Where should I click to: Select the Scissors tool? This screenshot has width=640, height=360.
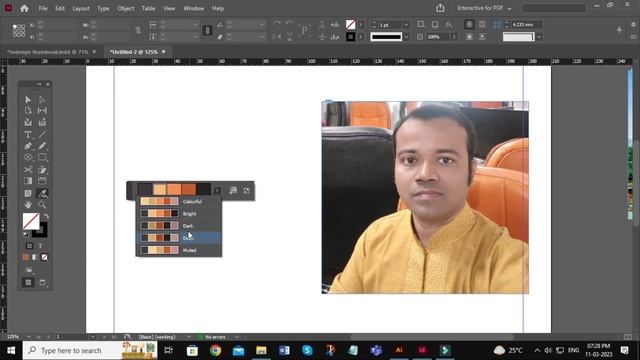click(x=28, y=169)
